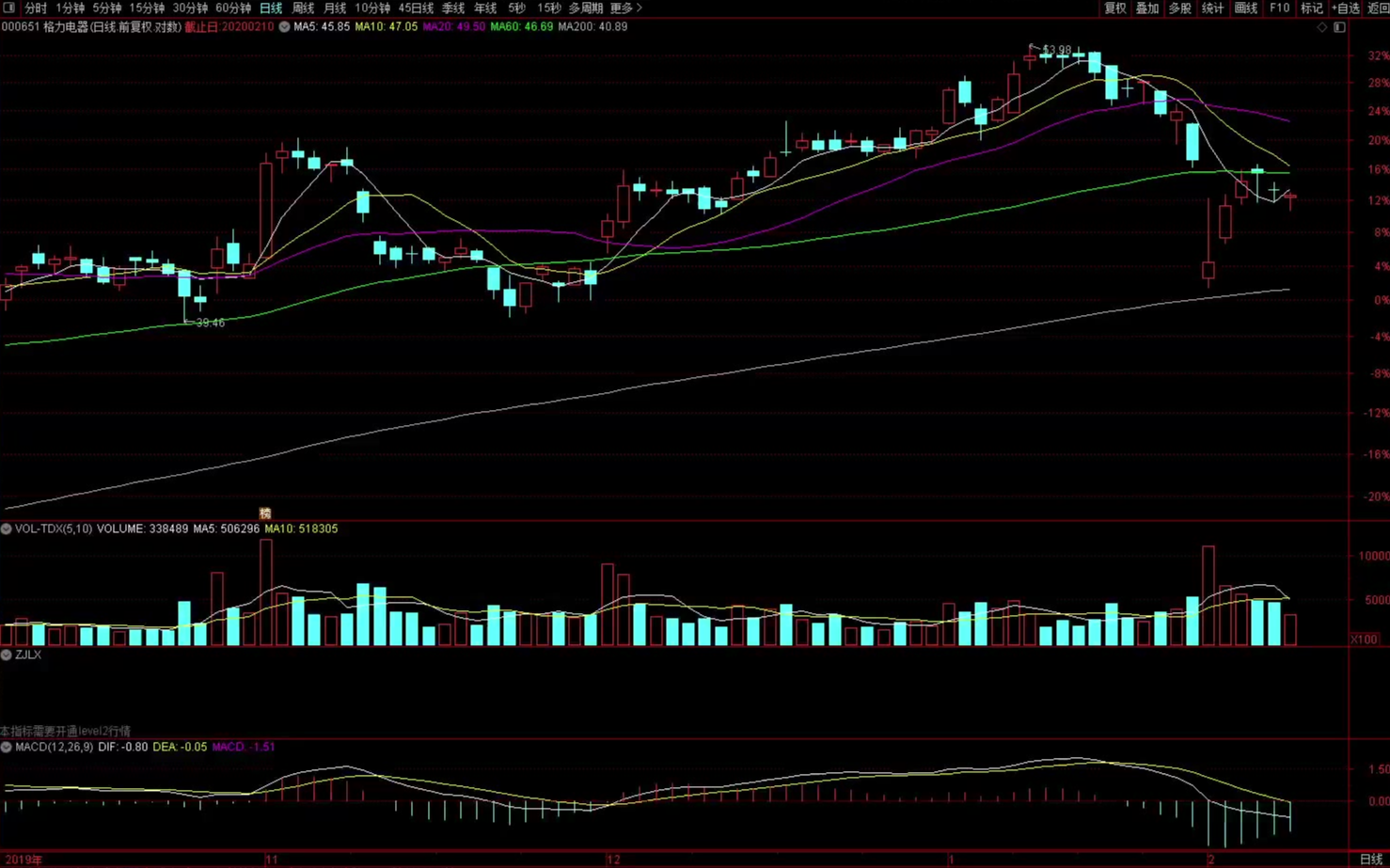Open F10 company info
This screenshot has width=1390, height=868.
click(1279, 8)
